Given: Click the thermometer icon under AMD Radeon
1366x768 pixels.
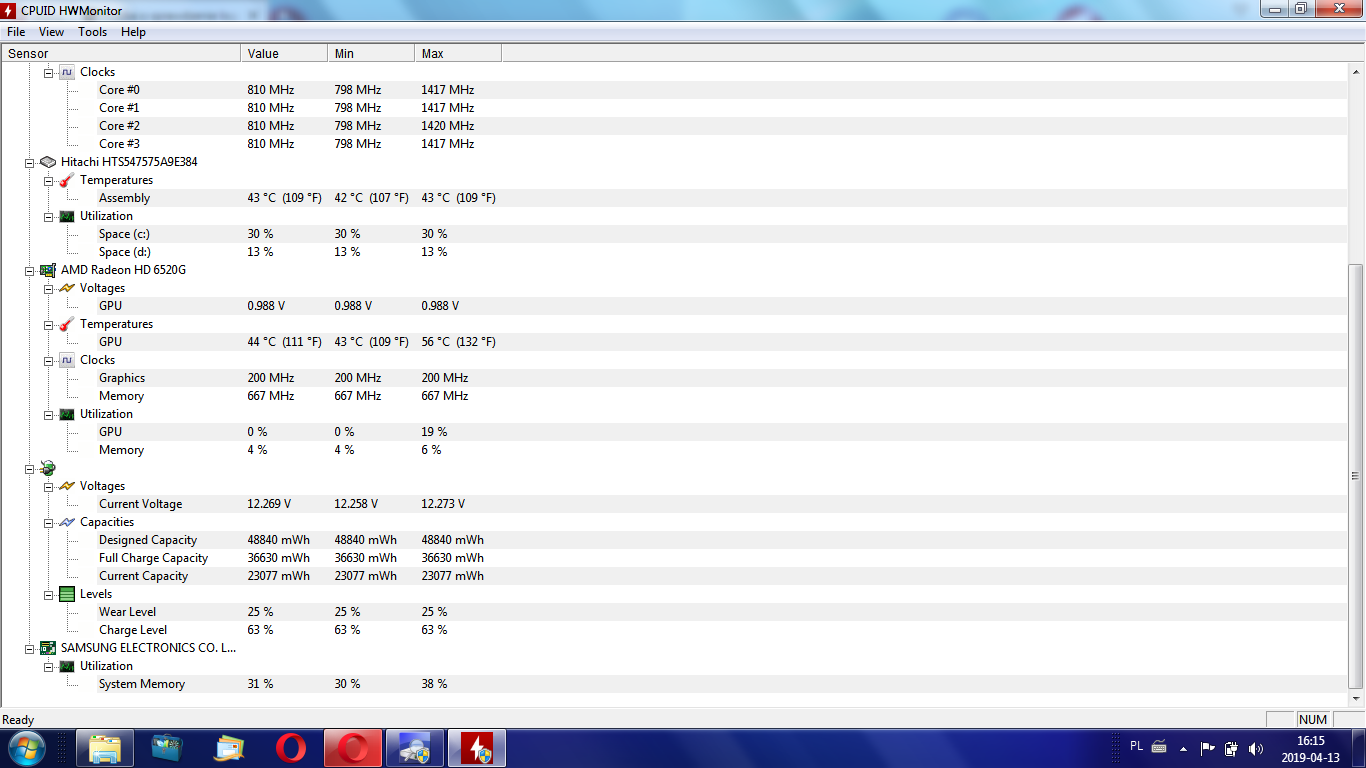Looking at the screenshot, I should (67, 324).
